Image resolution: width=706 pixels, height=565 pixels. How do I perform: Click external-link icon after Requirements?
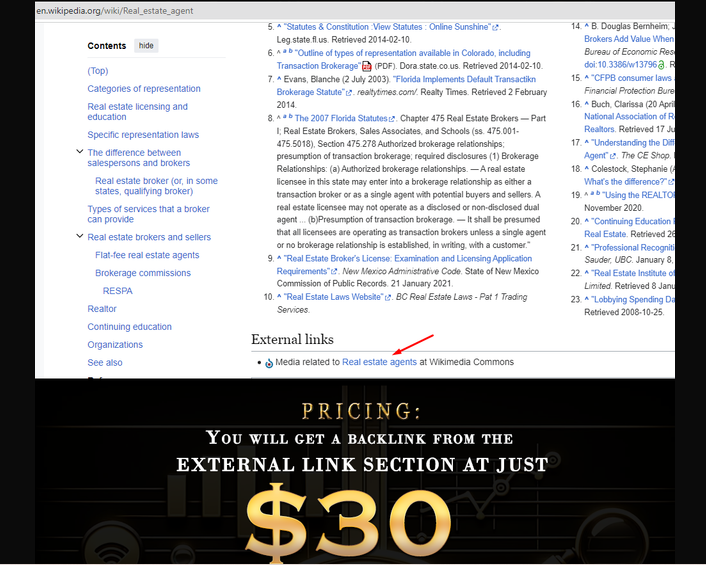pos(334,271)
